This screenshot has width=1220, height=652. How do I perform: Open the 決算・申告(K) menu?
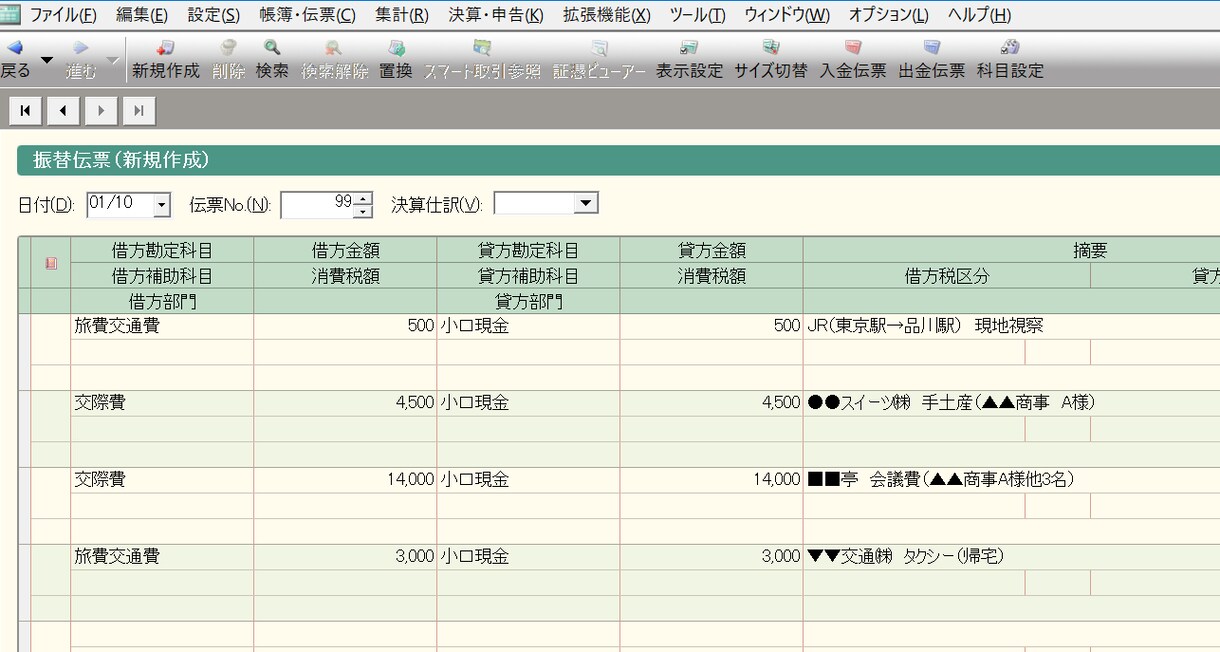tap(496, 15)
